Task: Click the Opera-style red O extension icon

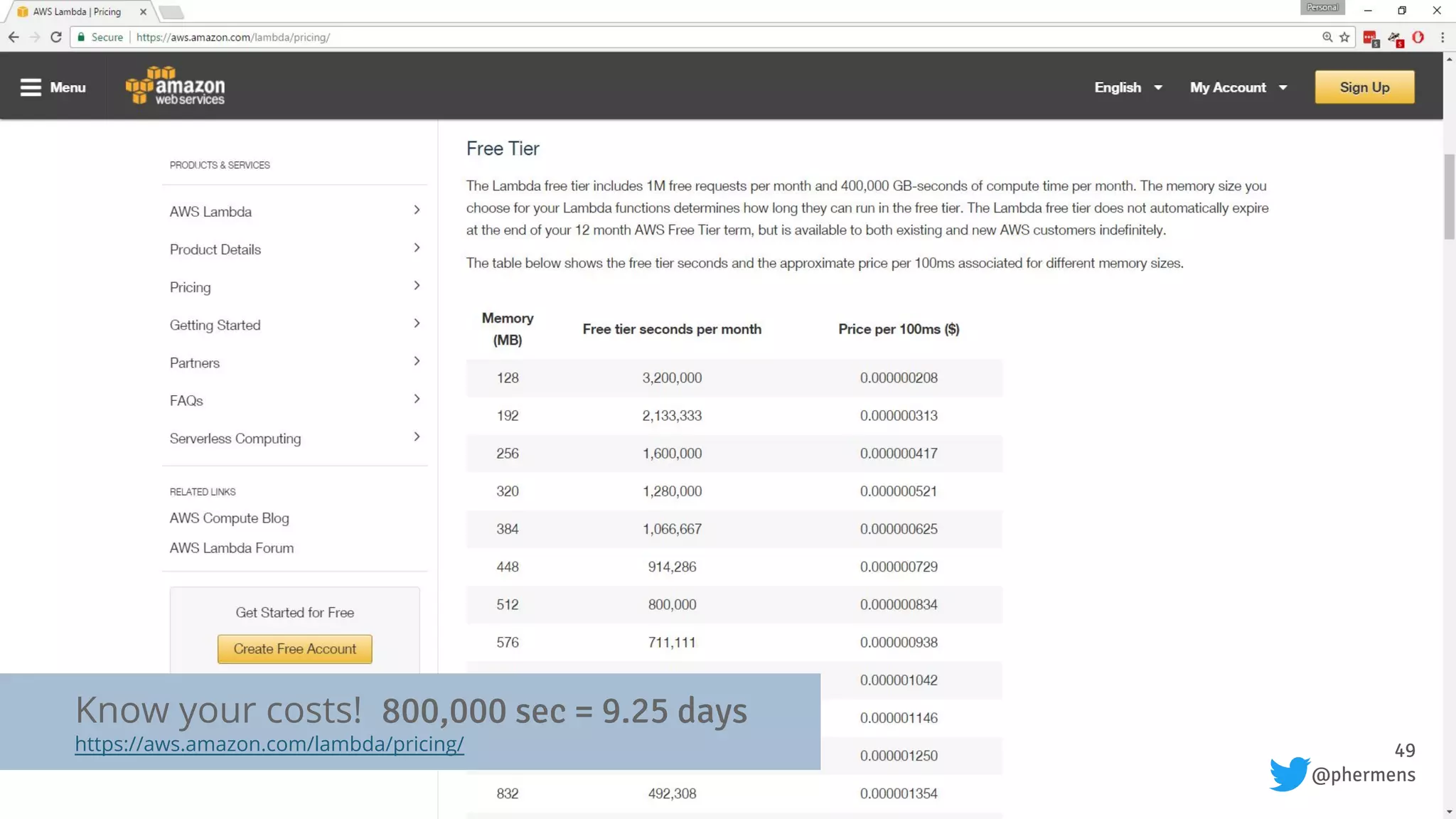Action: coord(1418,37)
